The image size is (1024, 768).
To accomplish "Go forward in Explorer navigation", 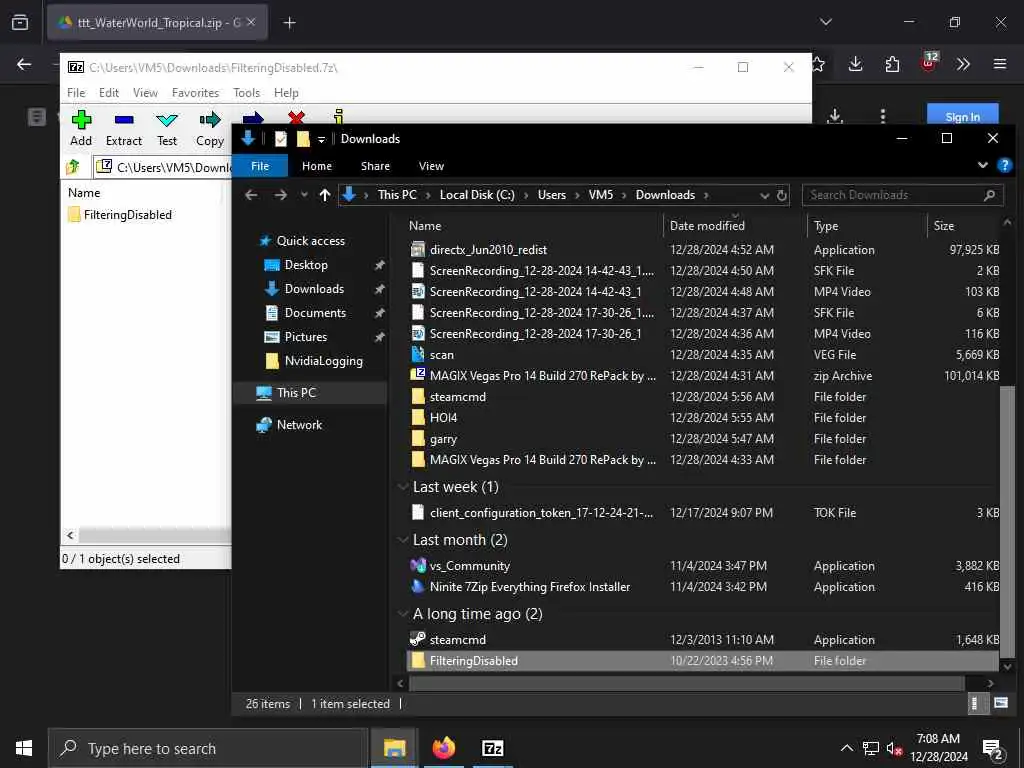I will pos(280,195).
